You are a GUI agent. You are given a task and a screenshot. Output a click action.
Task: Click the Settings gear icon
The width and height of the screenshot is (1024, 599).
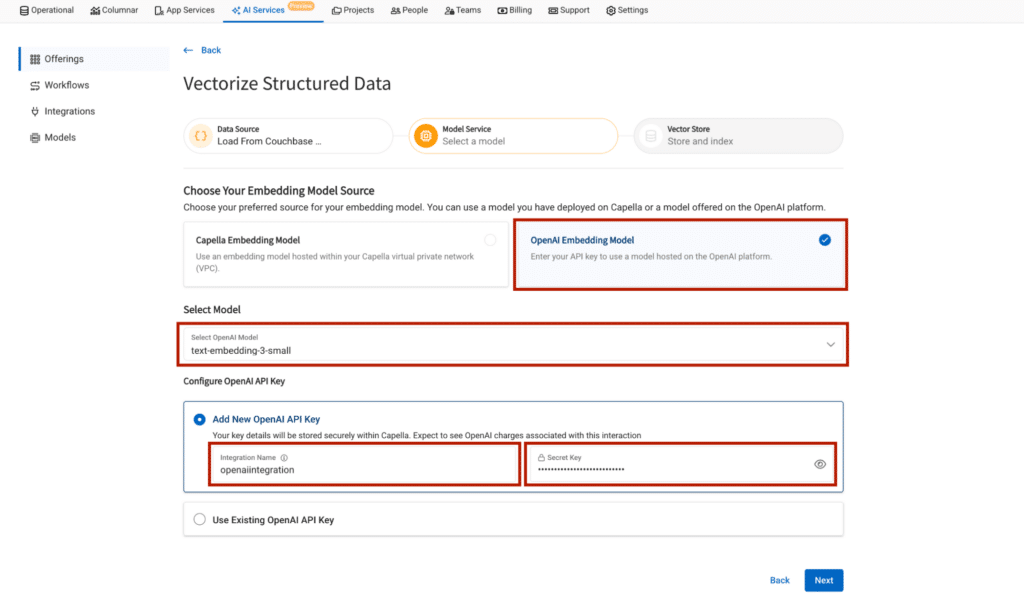point(611,10)
